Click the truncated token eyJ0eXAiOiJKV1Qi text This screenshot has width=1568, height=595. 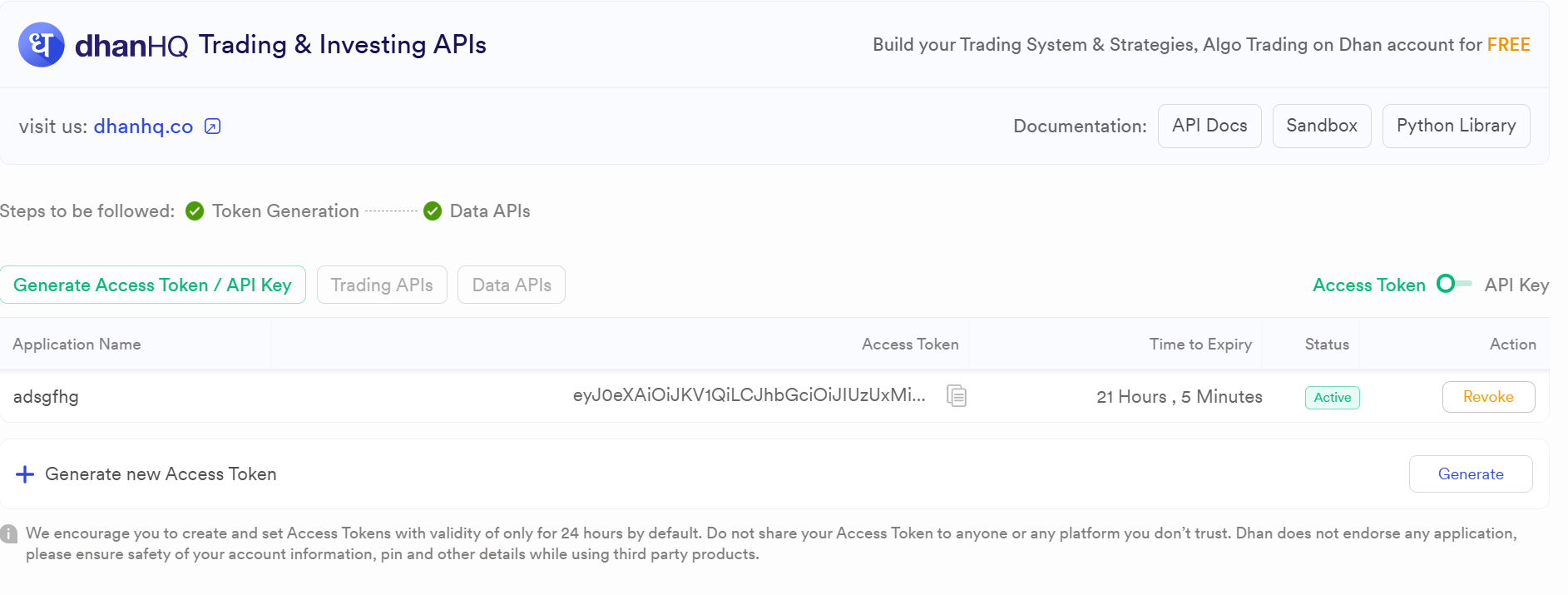click(749, 395)
